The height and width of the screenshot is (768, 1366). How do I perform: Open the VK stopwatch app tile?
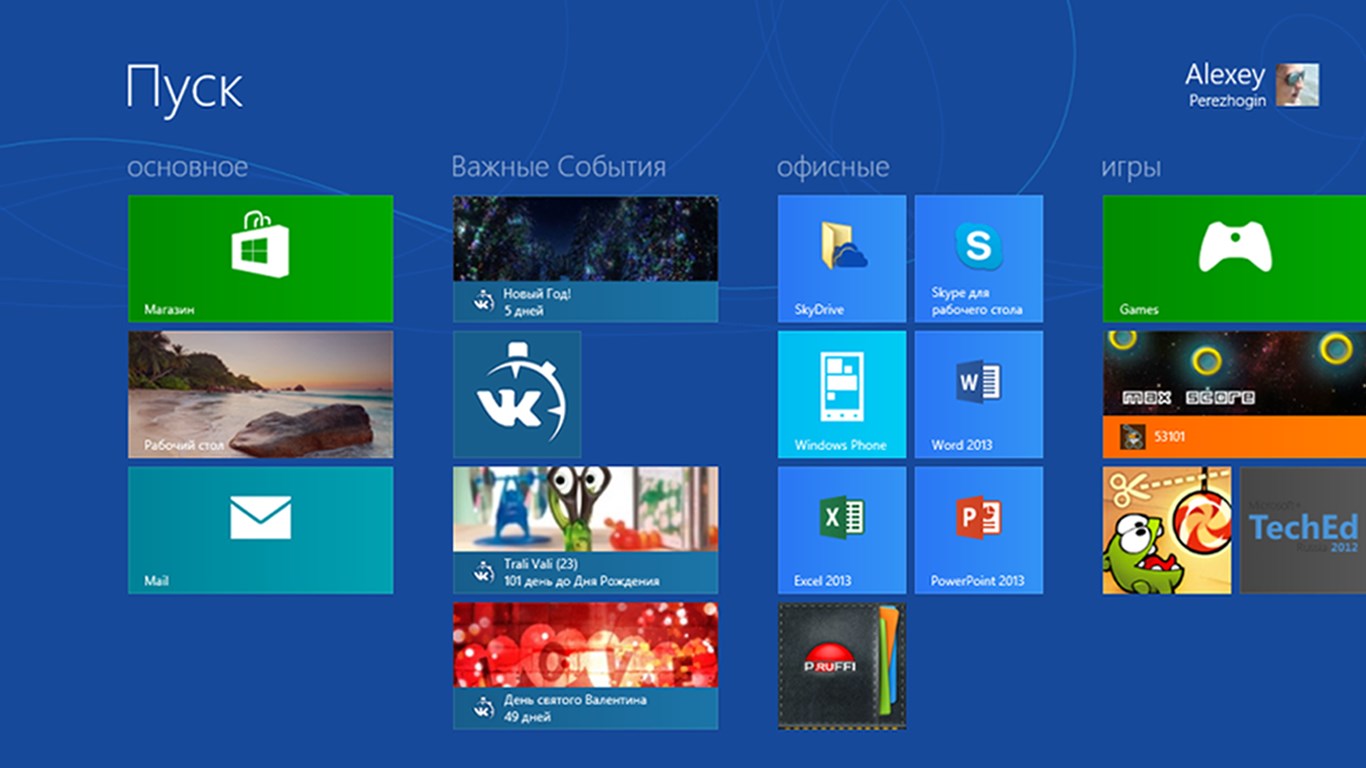[517, 394]
